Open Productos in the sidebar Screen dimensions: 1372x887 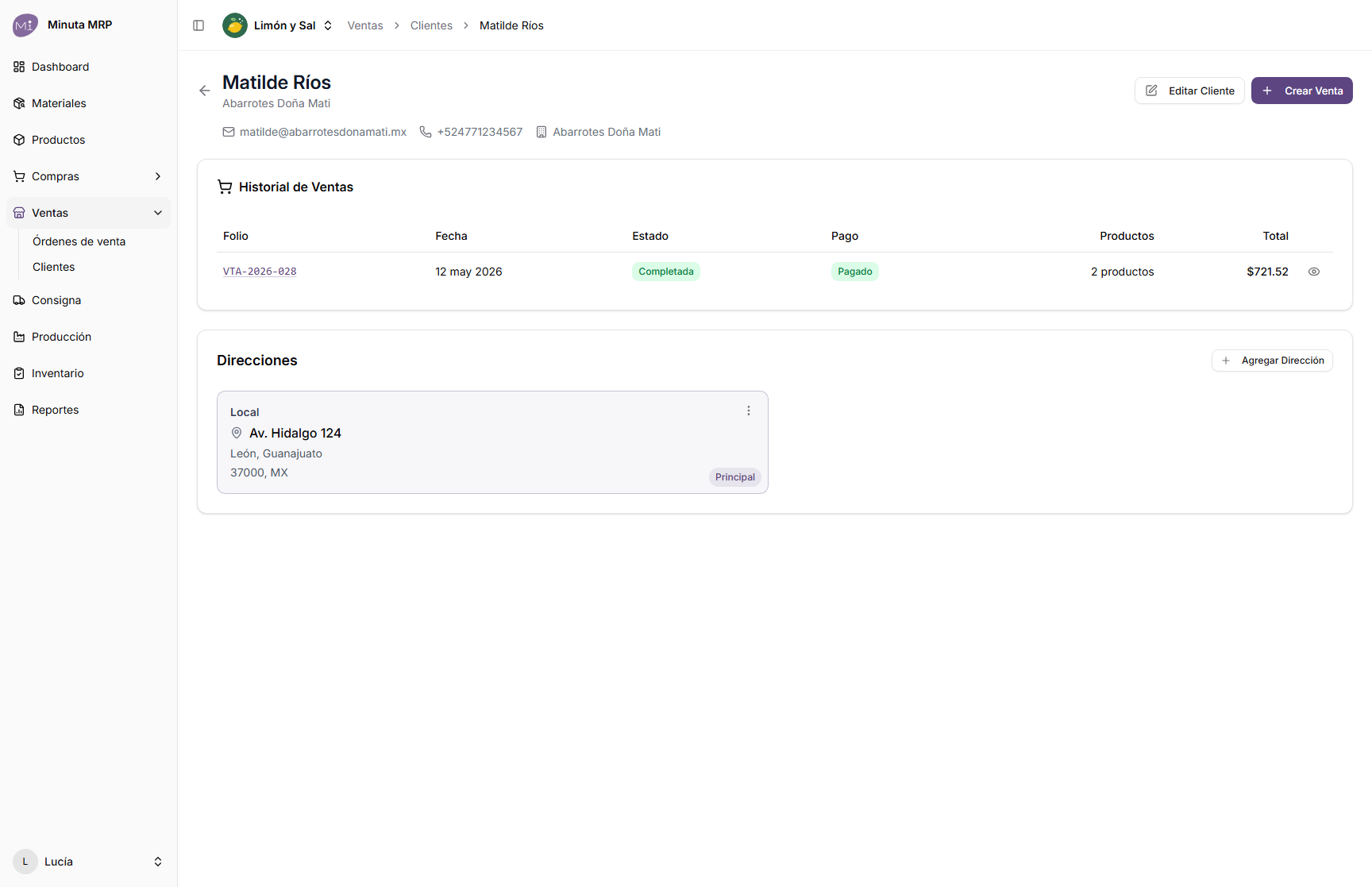click(88, 140)
